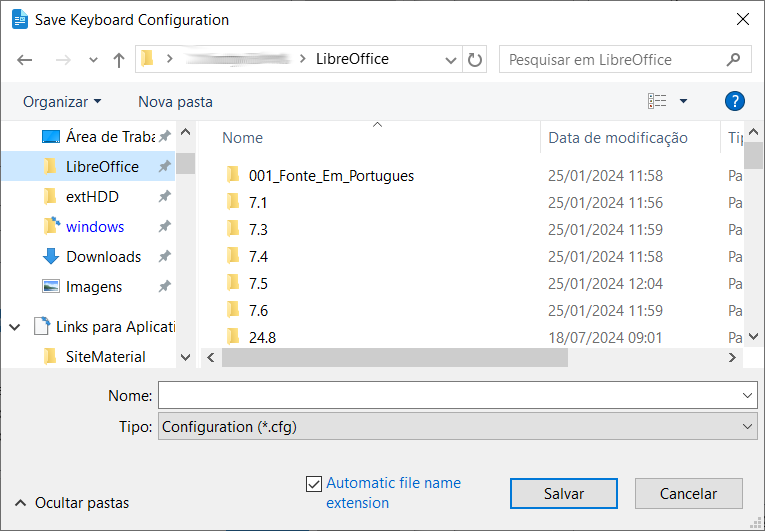The width and height of the screenshot is (765, 531).
Task: Refresh the LibreOffice folder view
Action: click(475, 60)
